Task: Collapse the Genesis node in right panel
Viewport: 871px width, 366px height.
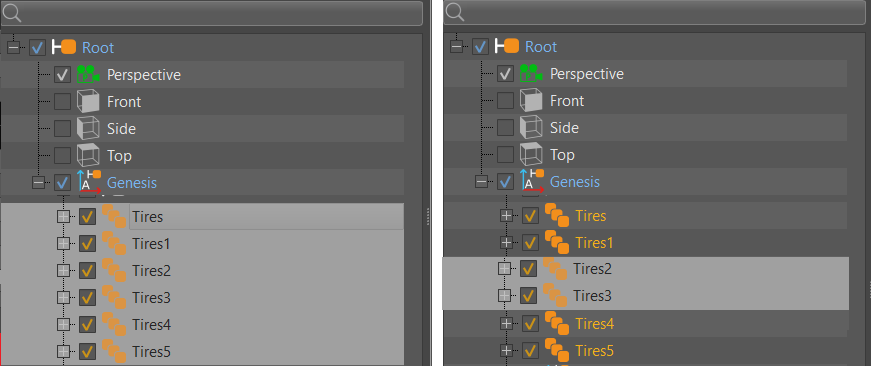Action: 481,182
